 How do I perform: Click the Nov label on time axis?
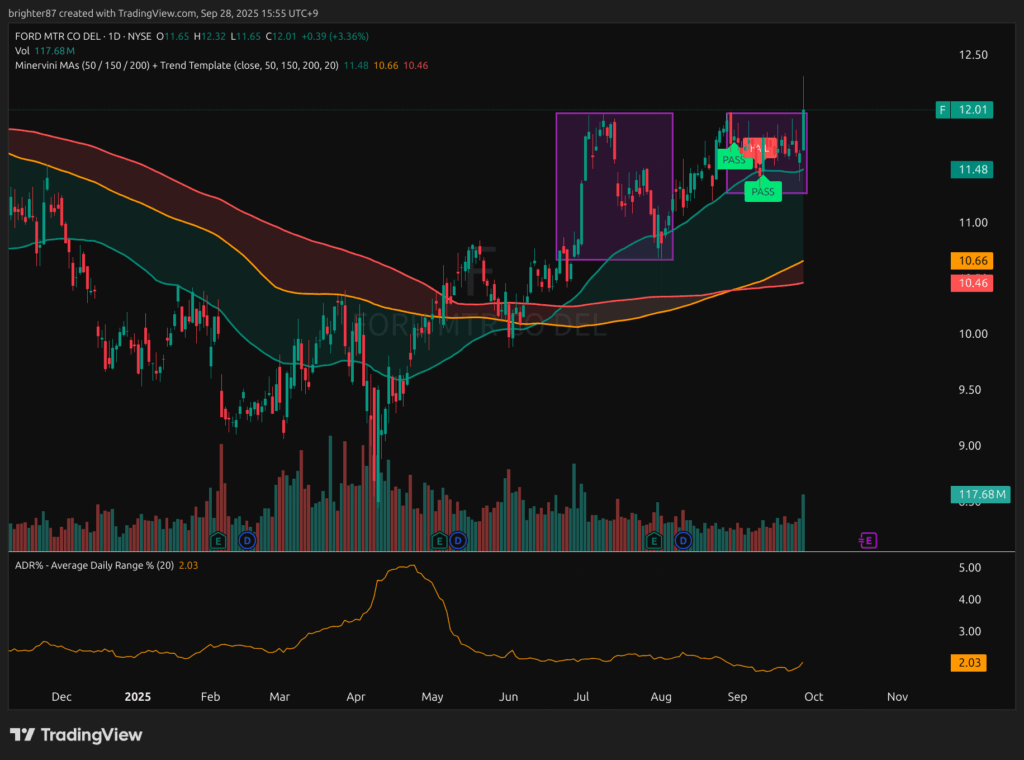click(x=897, y=697)
